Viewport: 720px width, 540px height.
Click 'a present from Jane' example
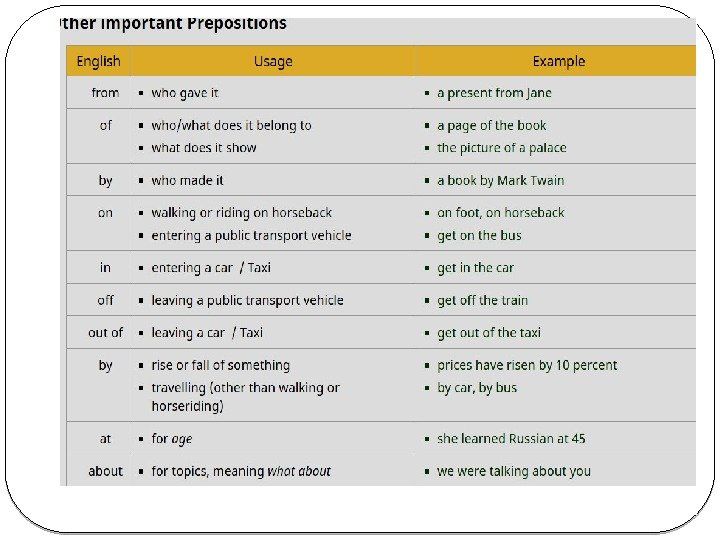click(x=494, y=93)
